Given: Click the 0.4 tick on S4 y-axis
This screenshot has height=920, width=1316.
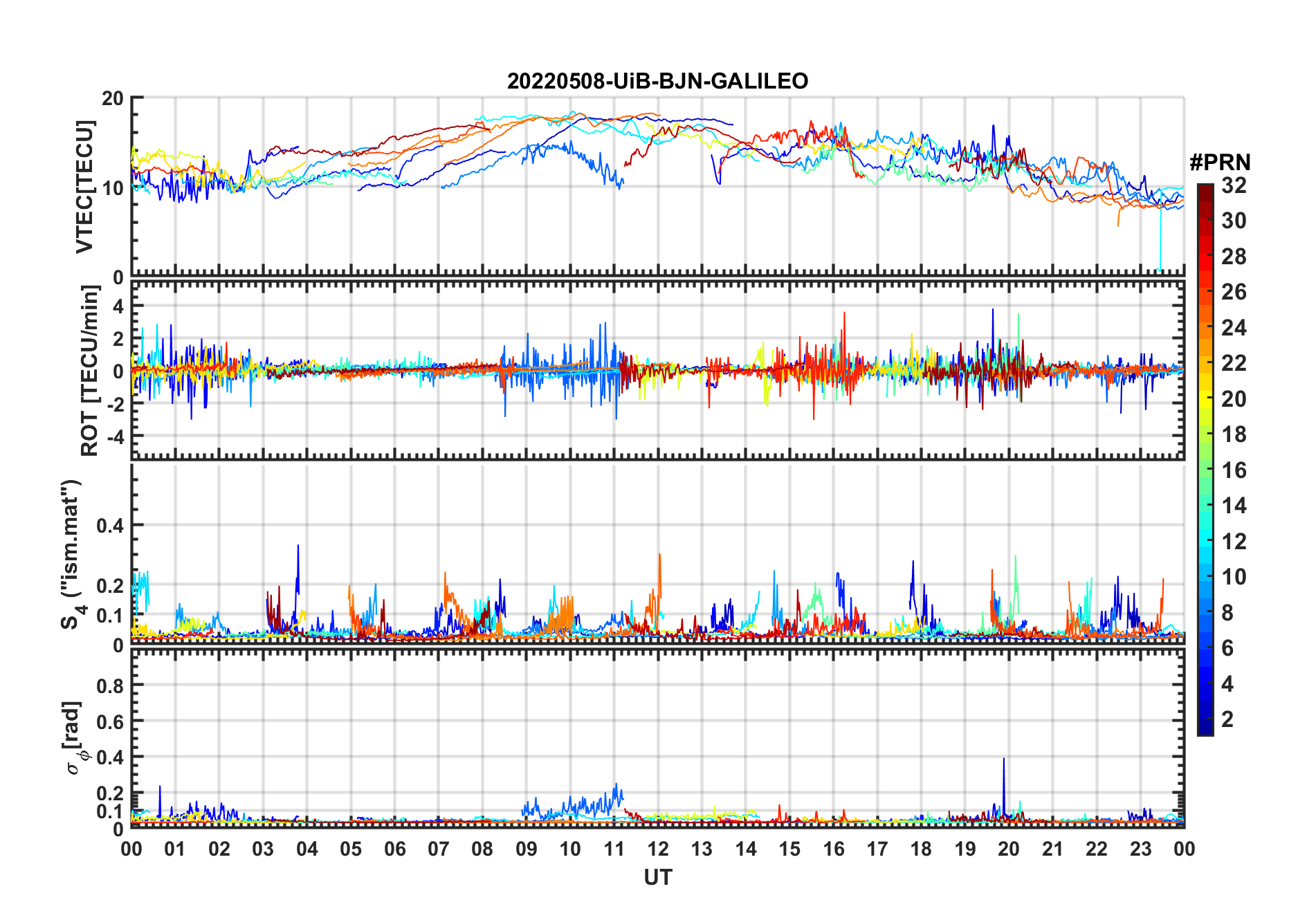Looking at the screenshot, I should click(110, 526).
